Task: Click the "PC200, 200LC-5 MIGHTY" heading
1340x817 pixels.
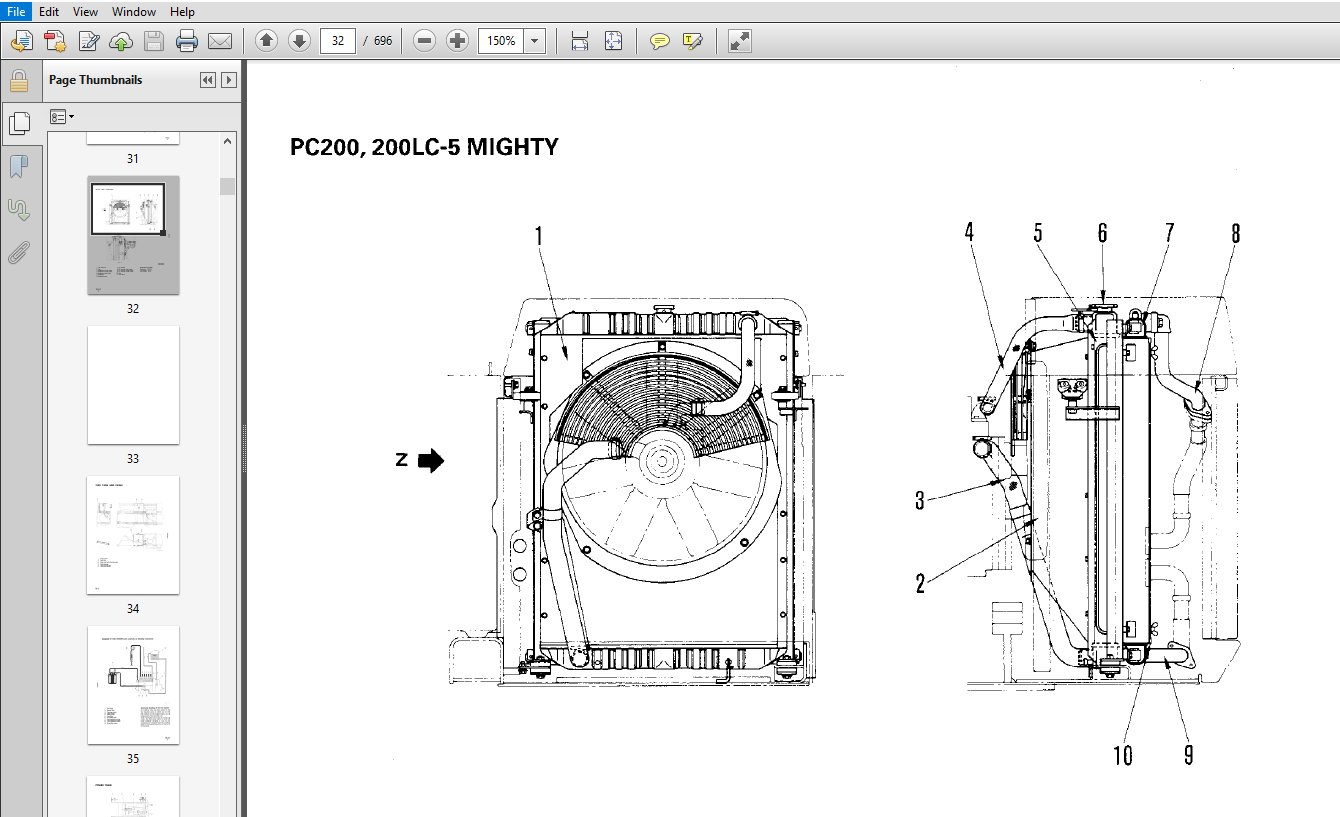Action: [x=424, y=148]
